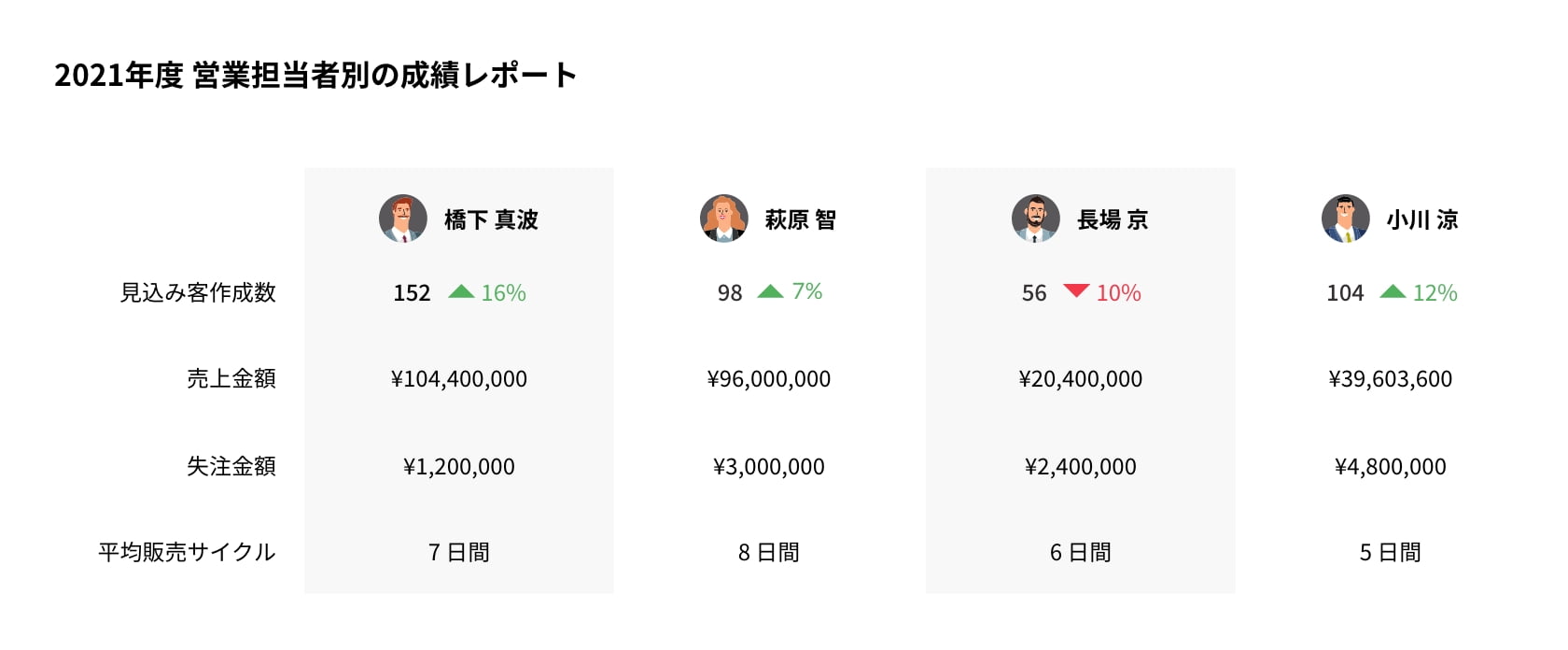
Task: Click red down arrow beside 10%
Action: 1076,290
